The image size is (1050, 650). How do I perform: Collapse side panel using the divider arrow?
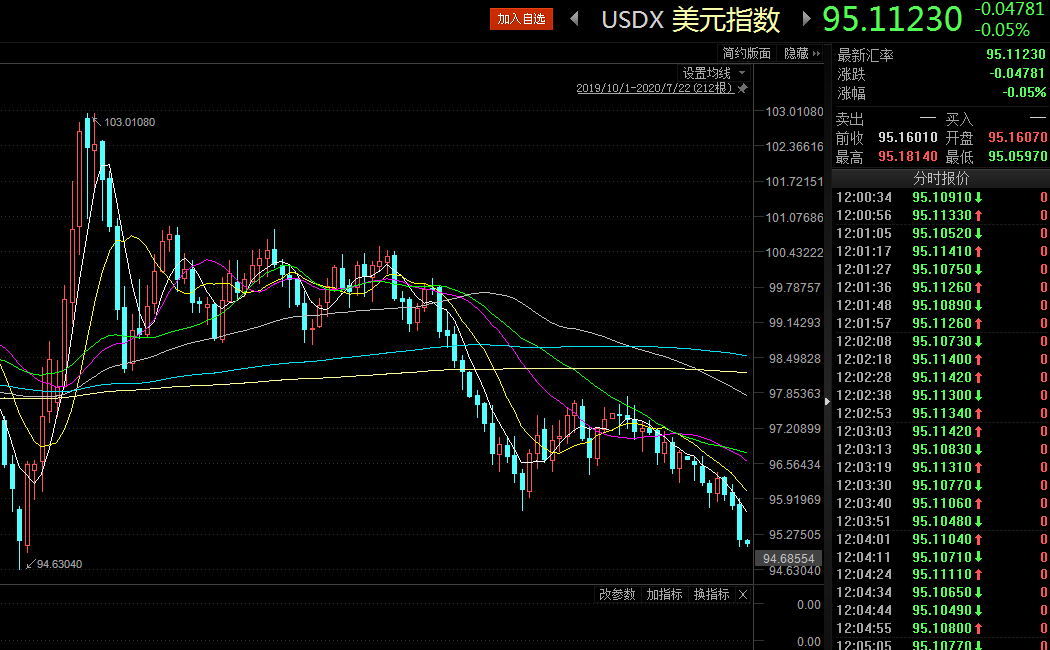coord(826,401)
